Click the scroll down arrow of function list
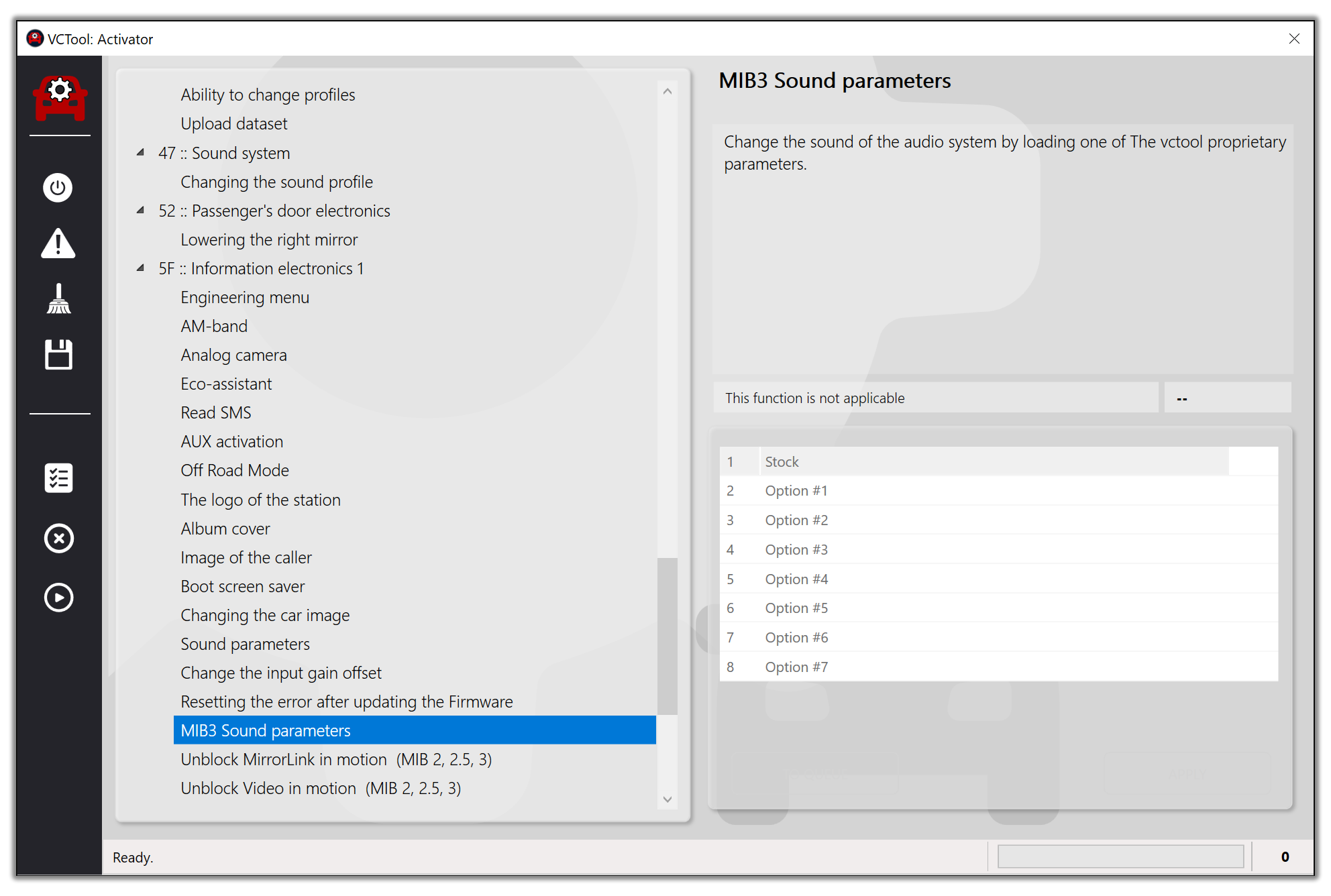This screenshot has width=1331, height=896. click(x=667, y=799)
